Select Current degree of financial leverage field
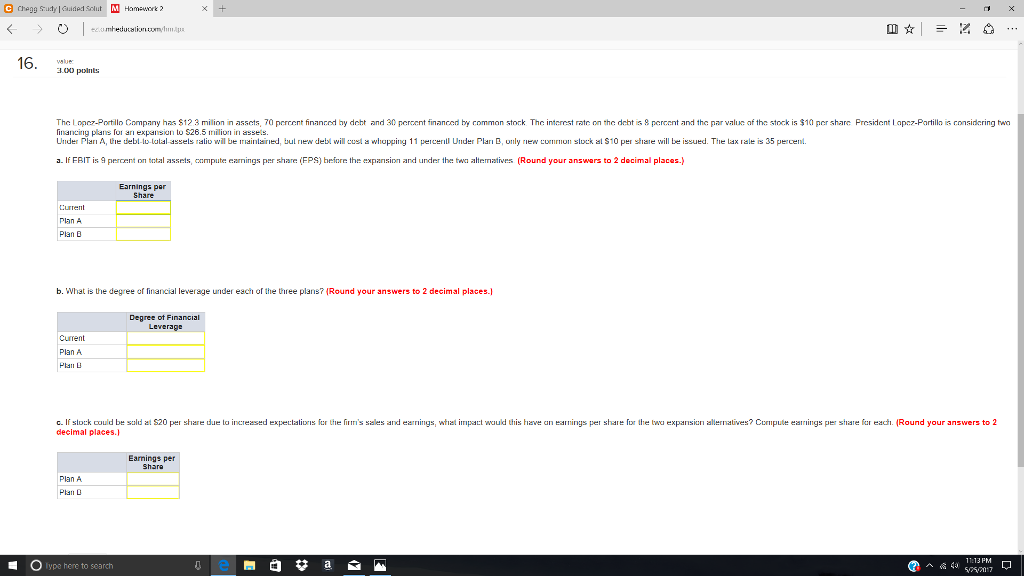Screen dimensions: 1024x576 [165, 338]
